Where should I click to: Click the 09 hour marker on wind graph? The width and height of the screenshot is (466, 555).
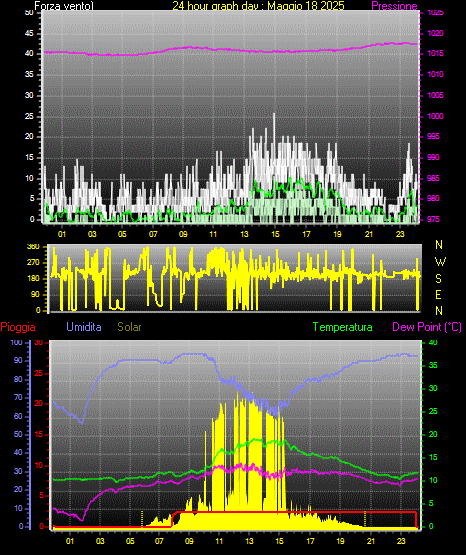[183, 234]
